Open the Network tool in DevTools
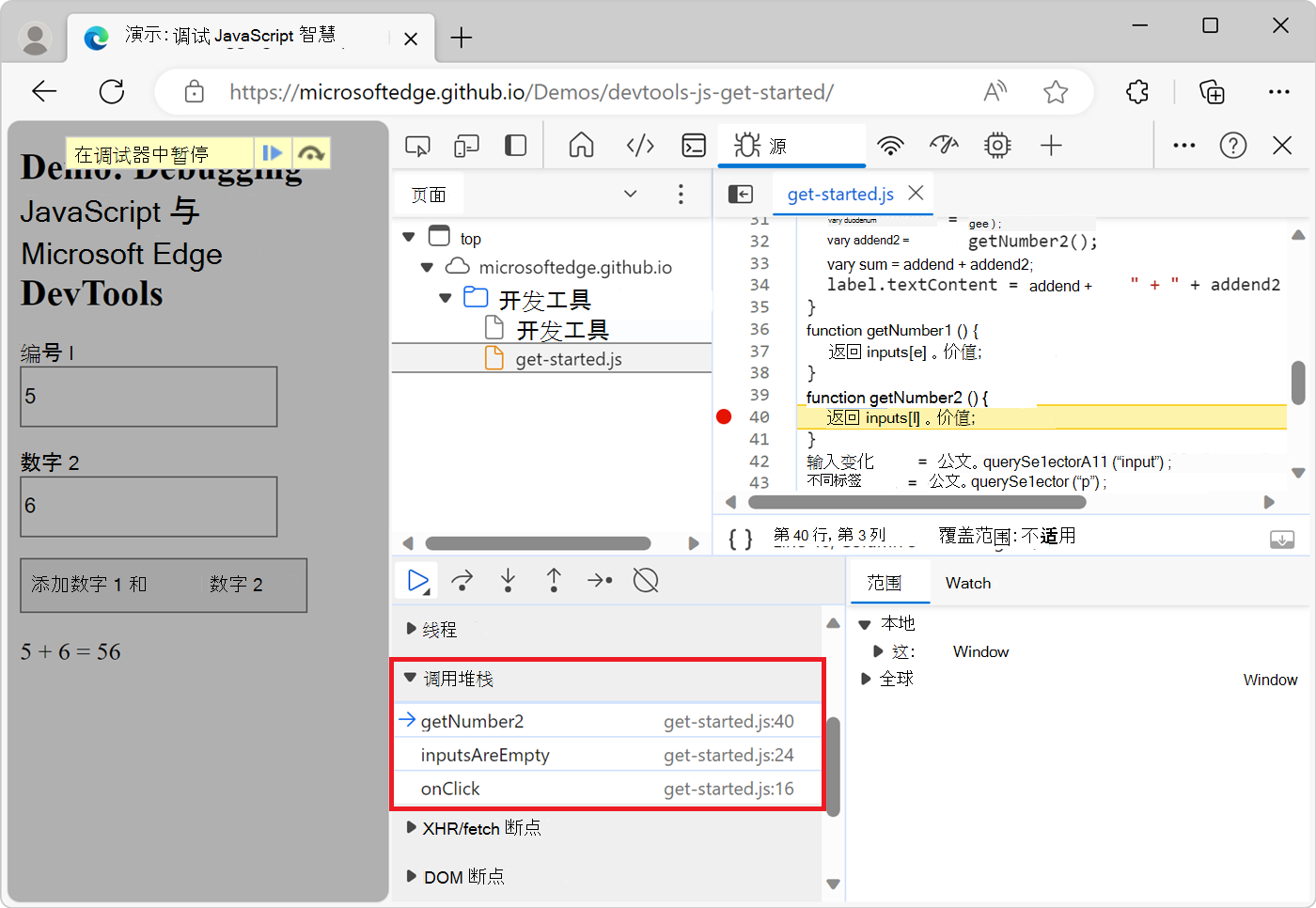The width and height of the screenshot is (1316, 908). pos(890,146)
